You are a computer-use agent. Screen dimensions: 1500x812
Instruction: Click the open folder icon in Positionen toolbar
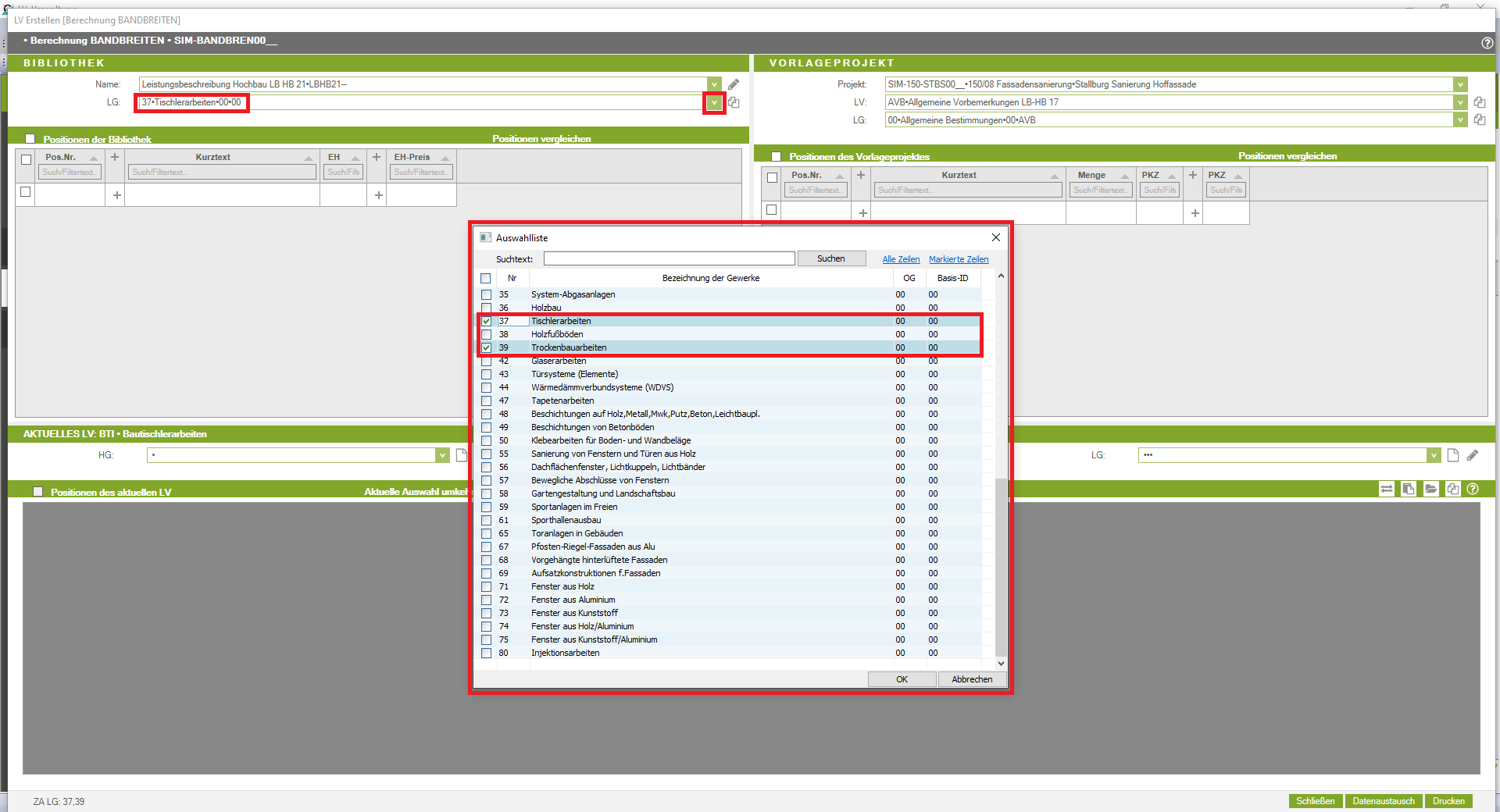1430,489
